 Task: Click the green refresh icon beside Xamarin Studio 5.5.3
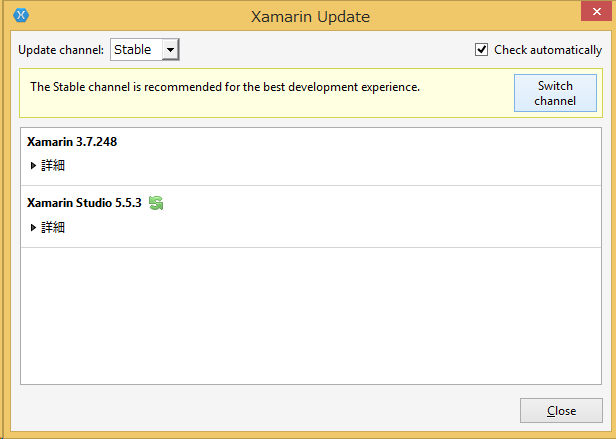(x=155, y=203)
